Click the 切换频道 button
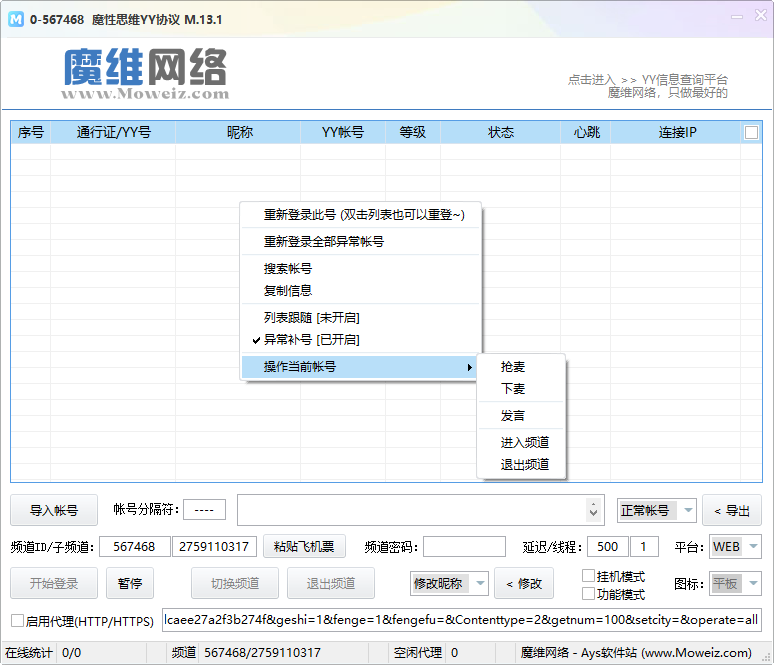774x665 pixels. pos(235,584)
